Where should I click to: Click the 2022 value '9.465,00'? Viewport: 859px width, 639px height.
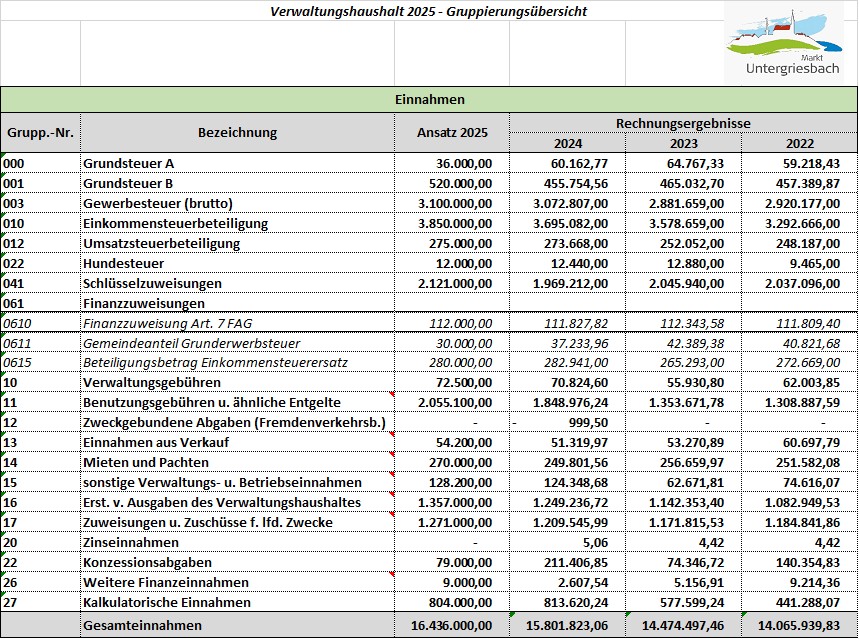815,264
